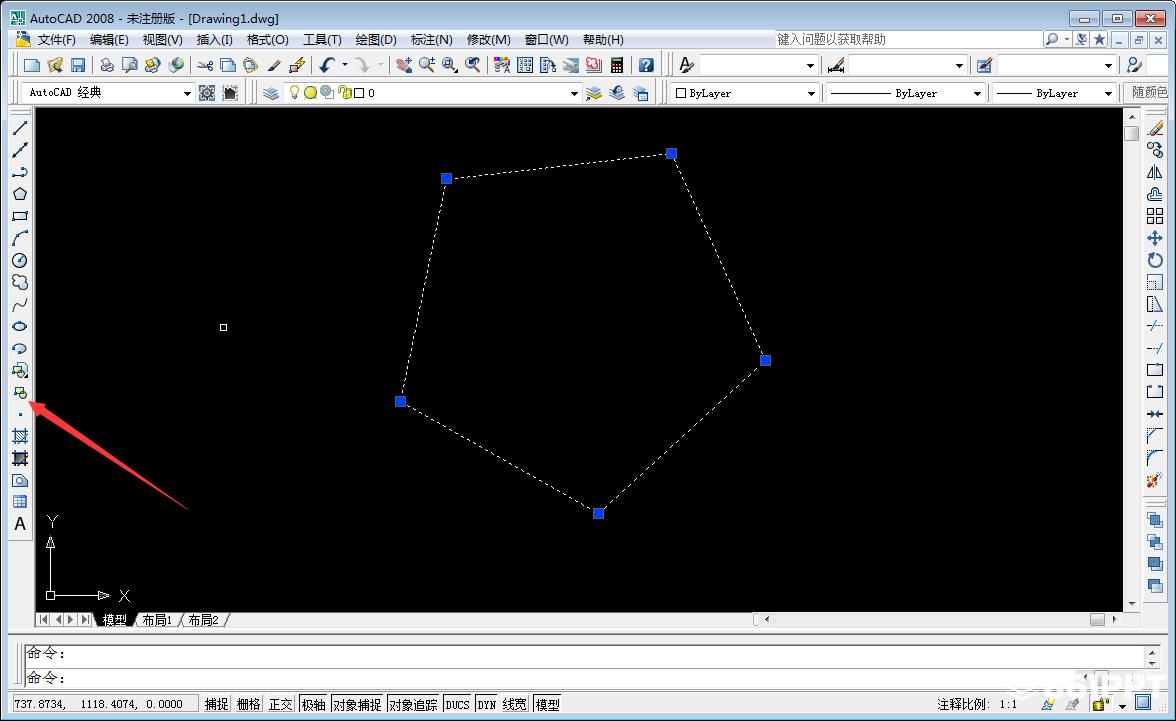Click the Fillet tool icon
Image resolution: width=1176 pixels, height=721 pixels.
[x=1155, y=458]
